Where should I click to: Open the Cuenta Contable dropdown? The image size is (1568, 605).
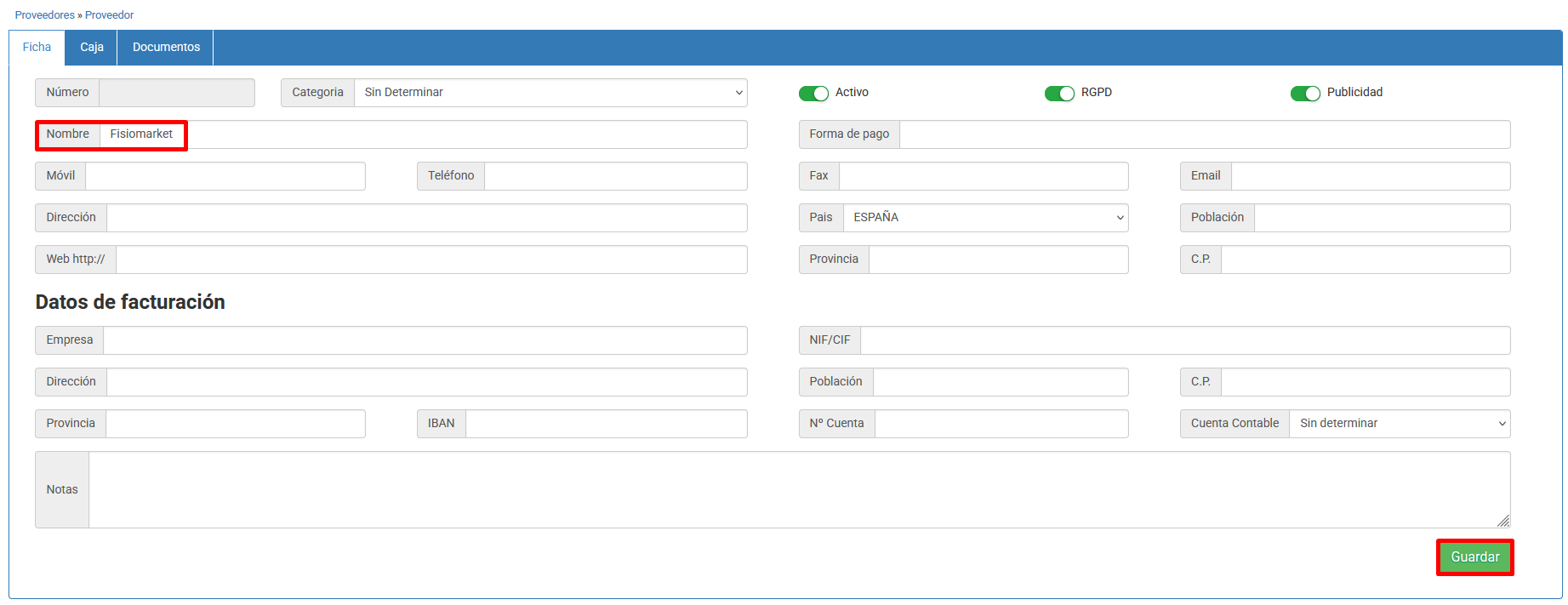tap(1399, 424)
